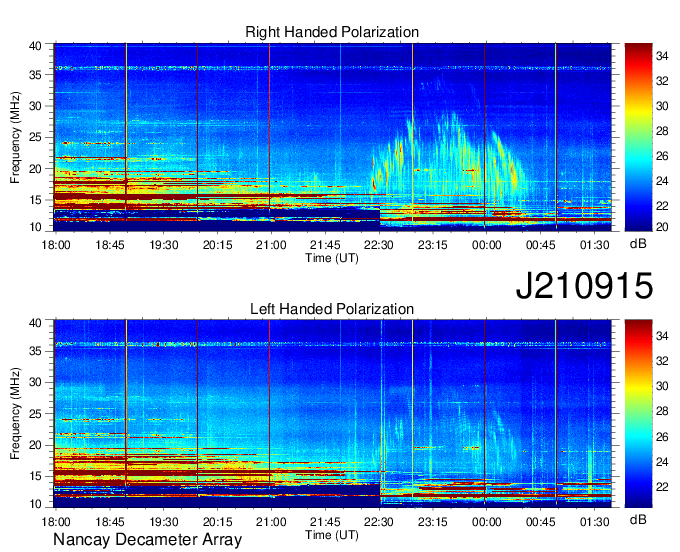Screen dimensions: 680x552
Task: Click the 10 MHz tick on the left-handed plot
Action: coord(35,504)
